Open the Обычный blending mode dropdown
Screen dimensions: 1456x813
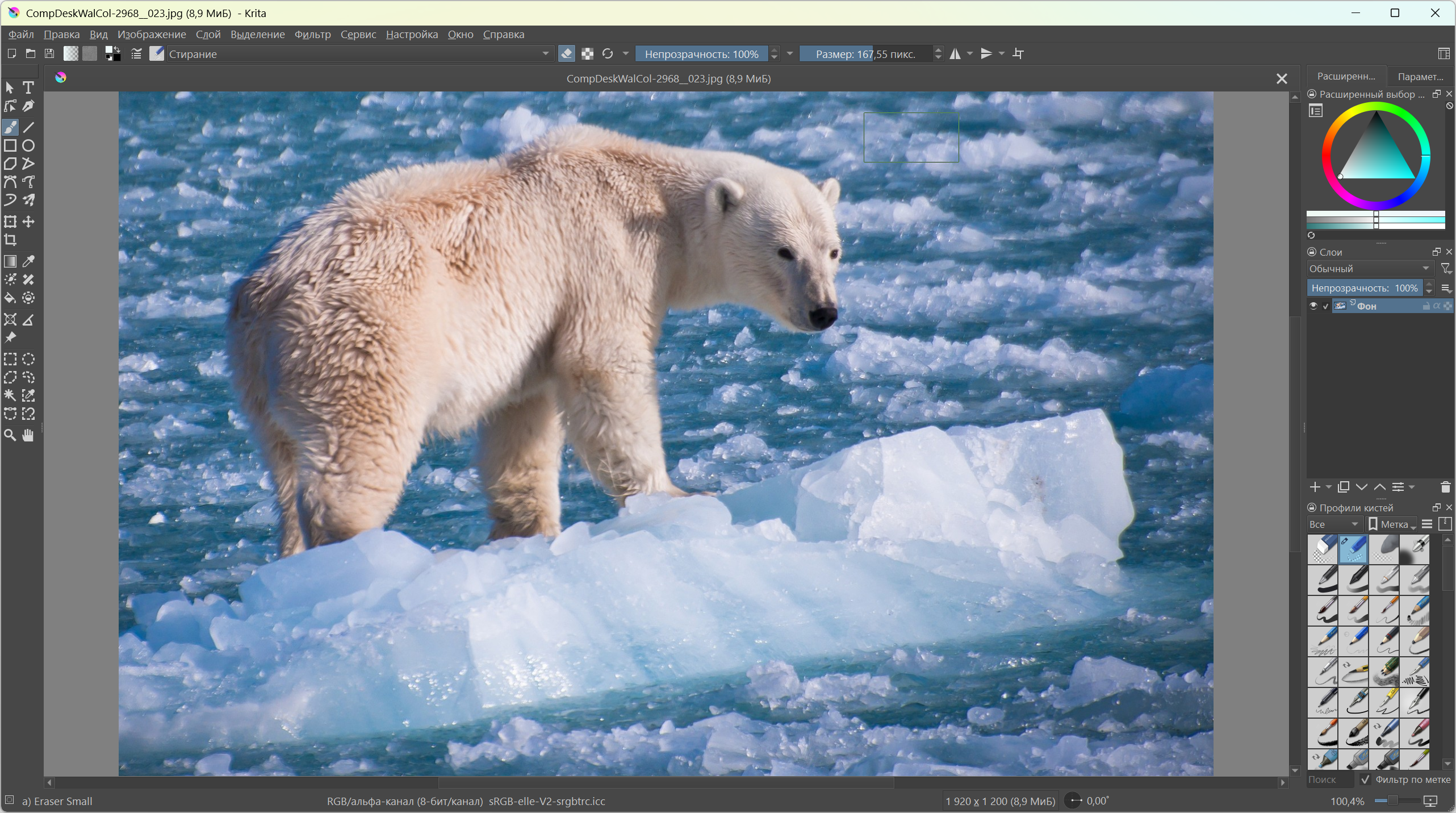pyautogui.click(x=1369, y=269)
